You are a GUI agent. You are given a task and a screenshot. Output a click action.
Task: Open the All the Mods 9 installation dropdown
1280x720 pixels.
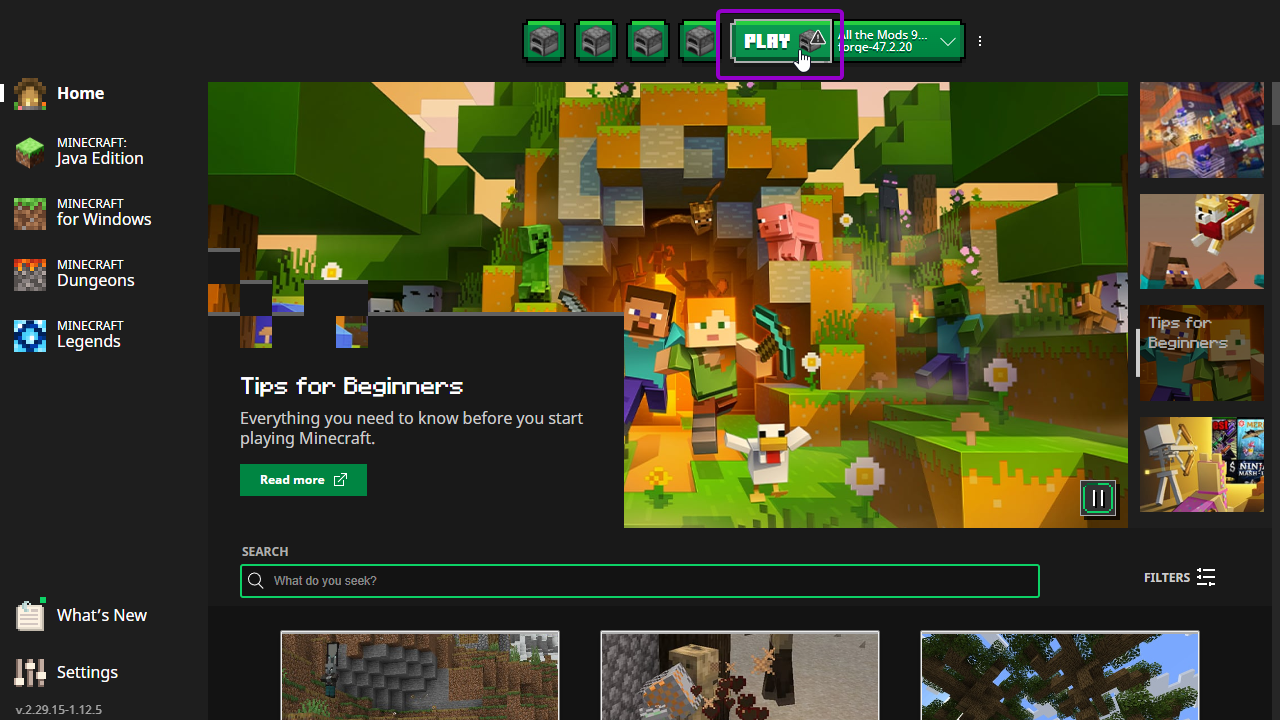[947, 42]
